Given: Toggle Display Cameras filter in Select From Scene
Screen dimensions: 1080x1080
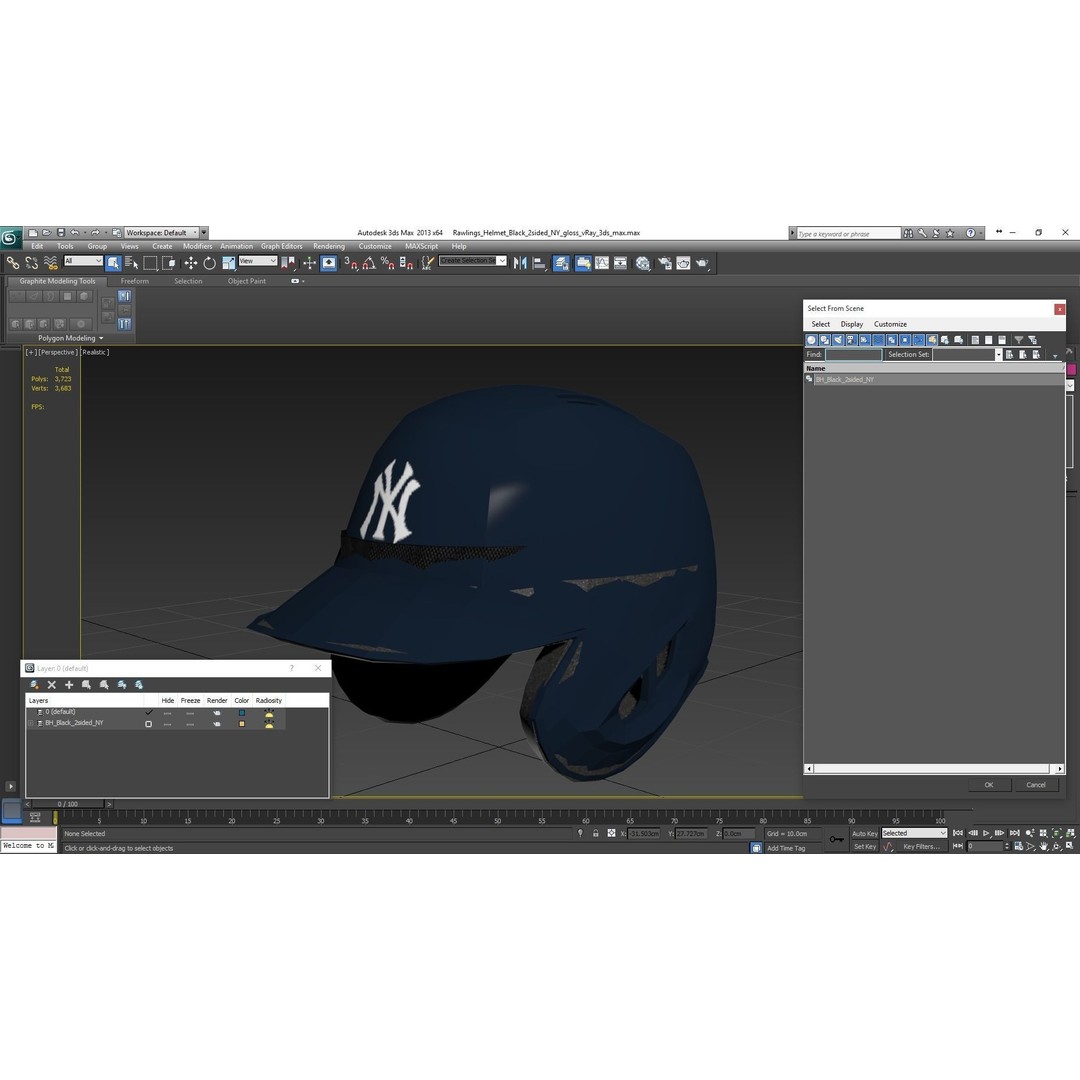Looking at the screenshot, I should 851,340.
